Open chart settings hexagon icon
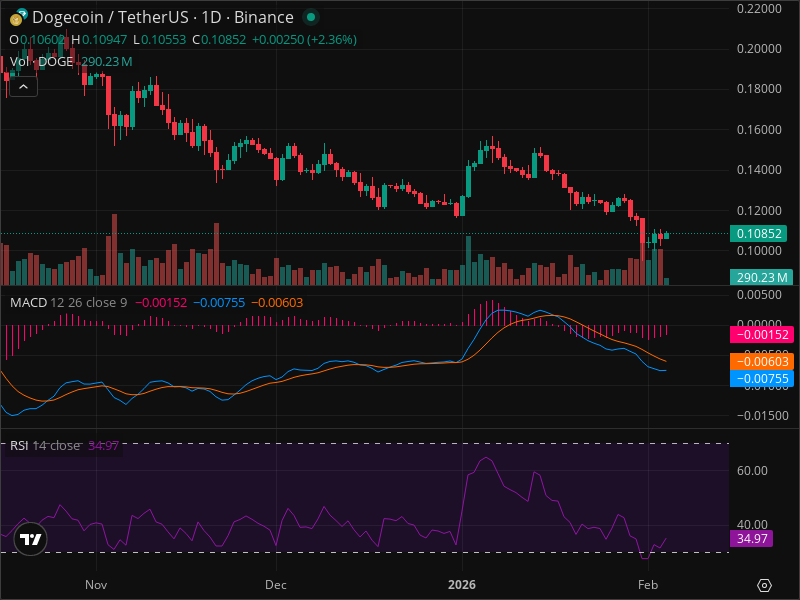 tap(764, 585)
